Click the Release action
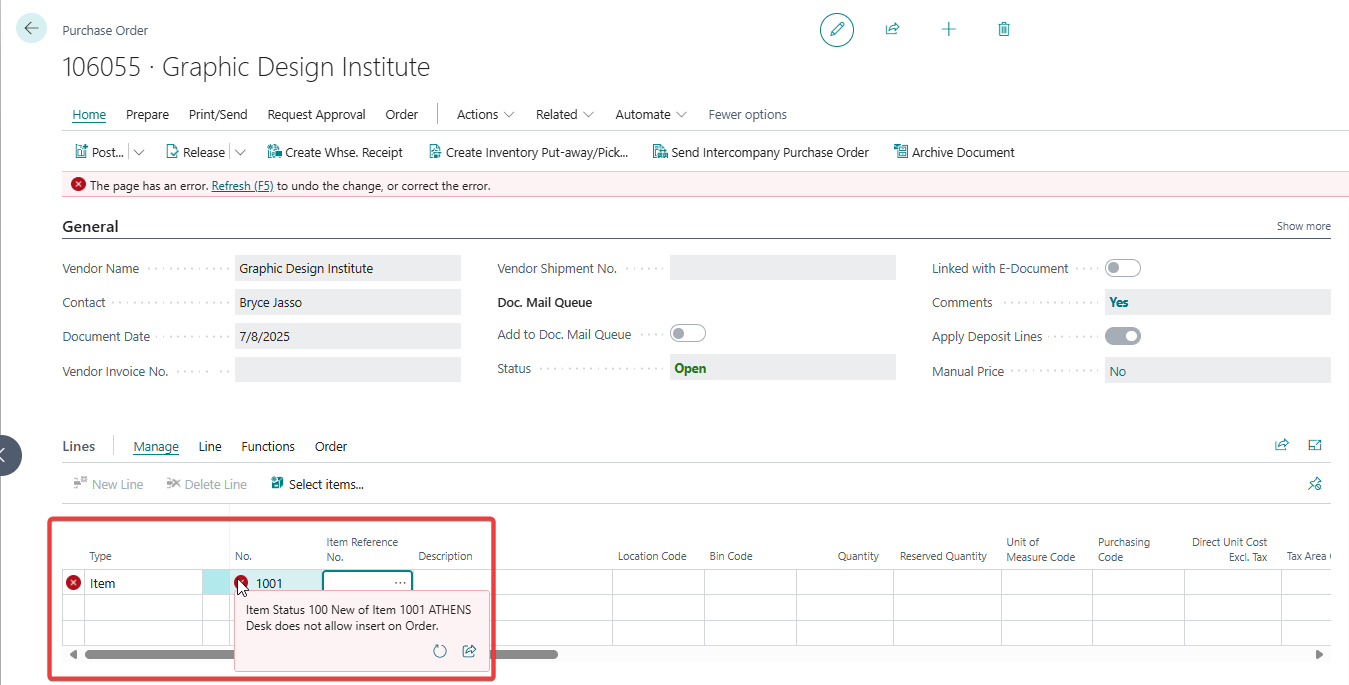Screen dimensions: 1349x685 [195, 152]
